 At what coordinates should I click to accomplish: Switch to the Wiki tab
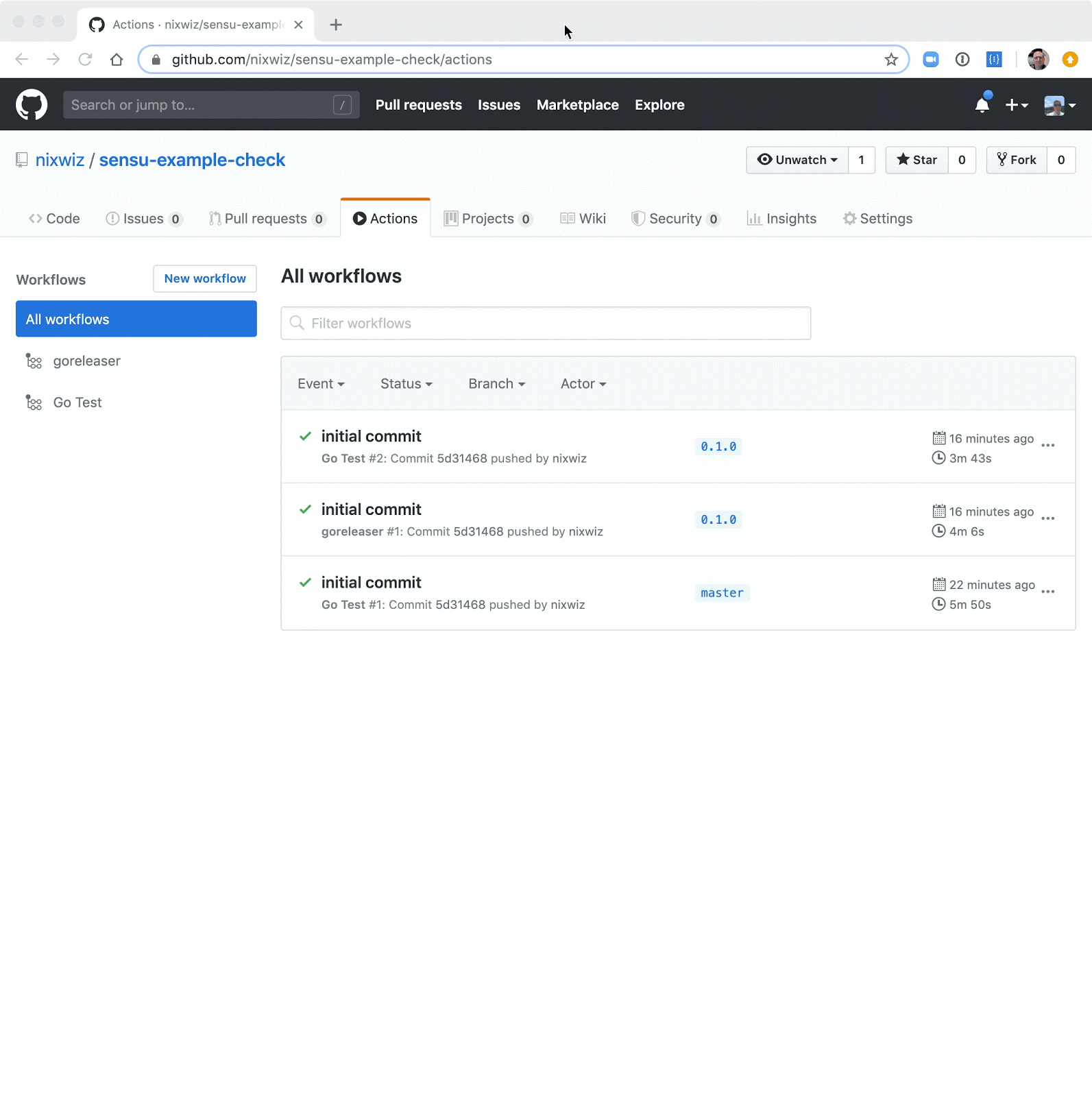click(583, 219)
